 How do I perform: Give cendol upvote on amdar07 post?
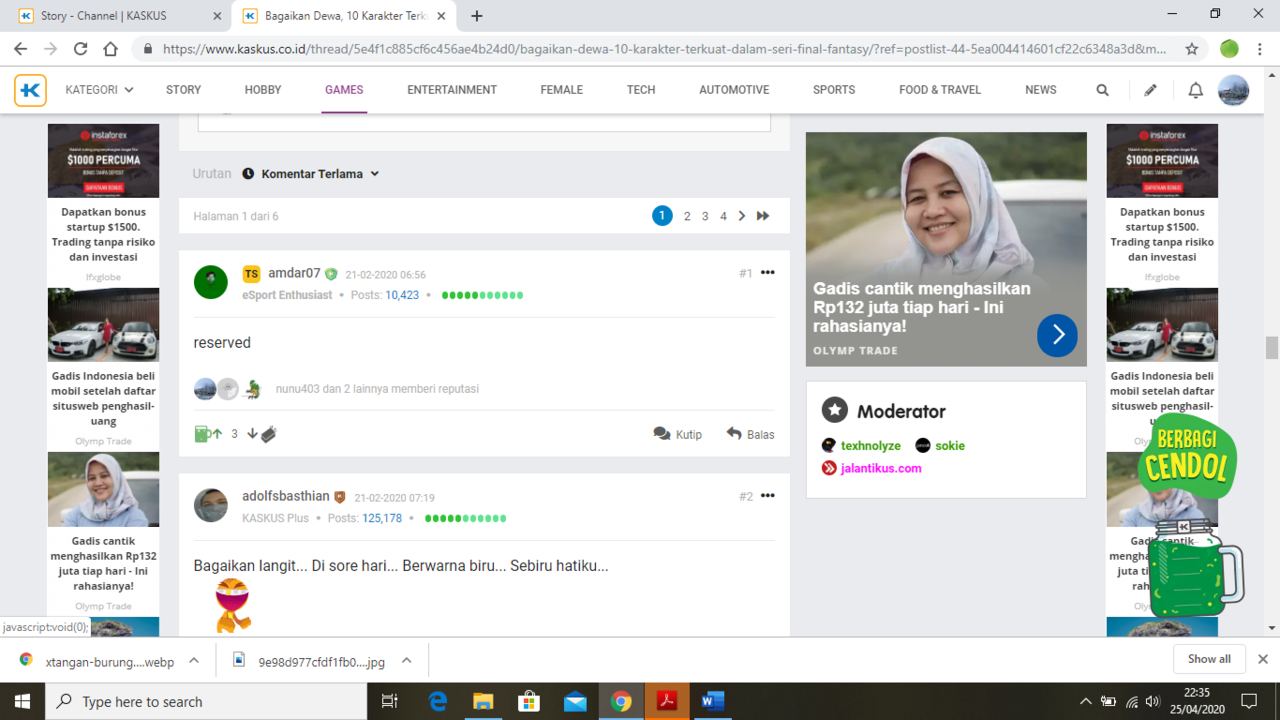click(208, 434)
